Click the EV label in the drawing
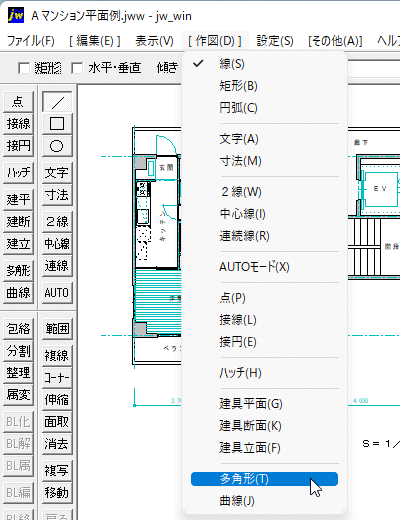This screenshot has height=520, width=400. [380, 189]
